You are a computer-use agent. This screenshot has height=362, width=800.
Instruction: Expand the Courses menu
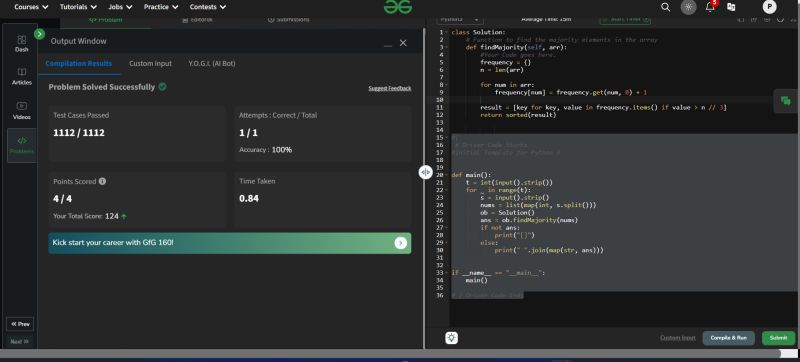pos(32,7)
